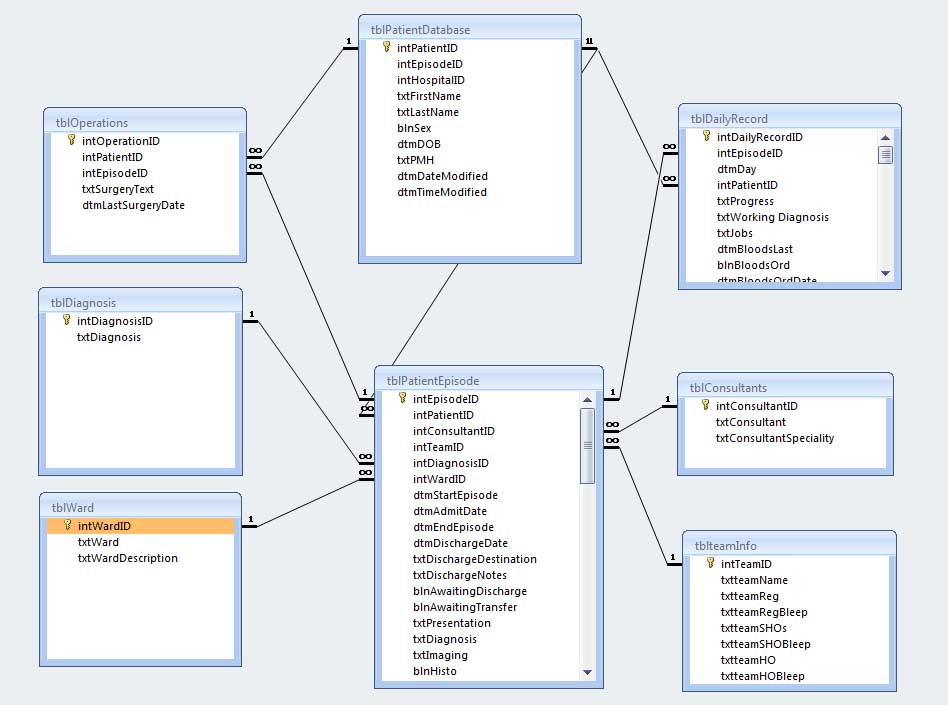
Task: Select dtmStartEpisode field
Action: [x=456, y=495]
